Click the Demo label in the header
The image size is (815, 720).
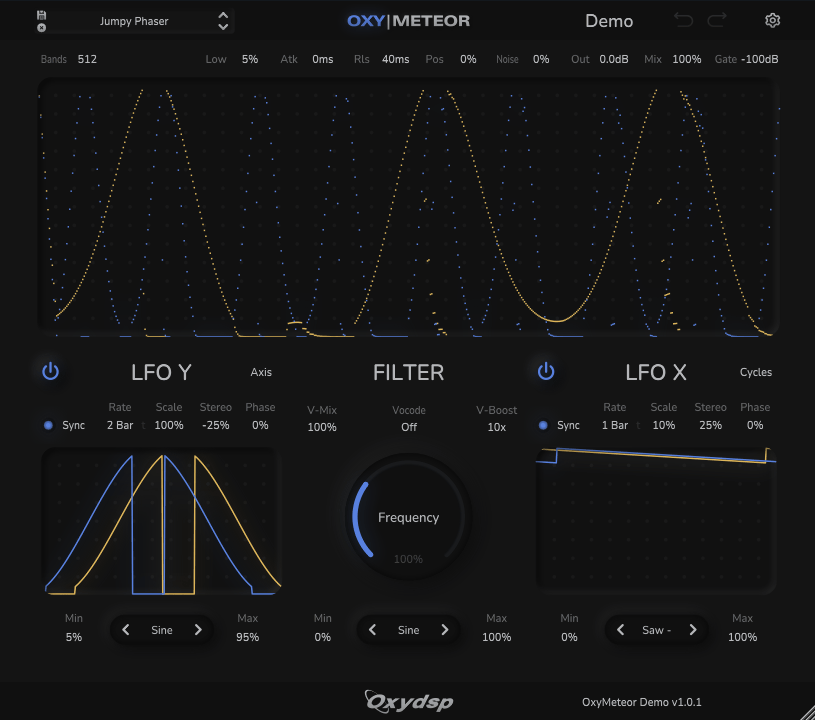tap(609, 21)
